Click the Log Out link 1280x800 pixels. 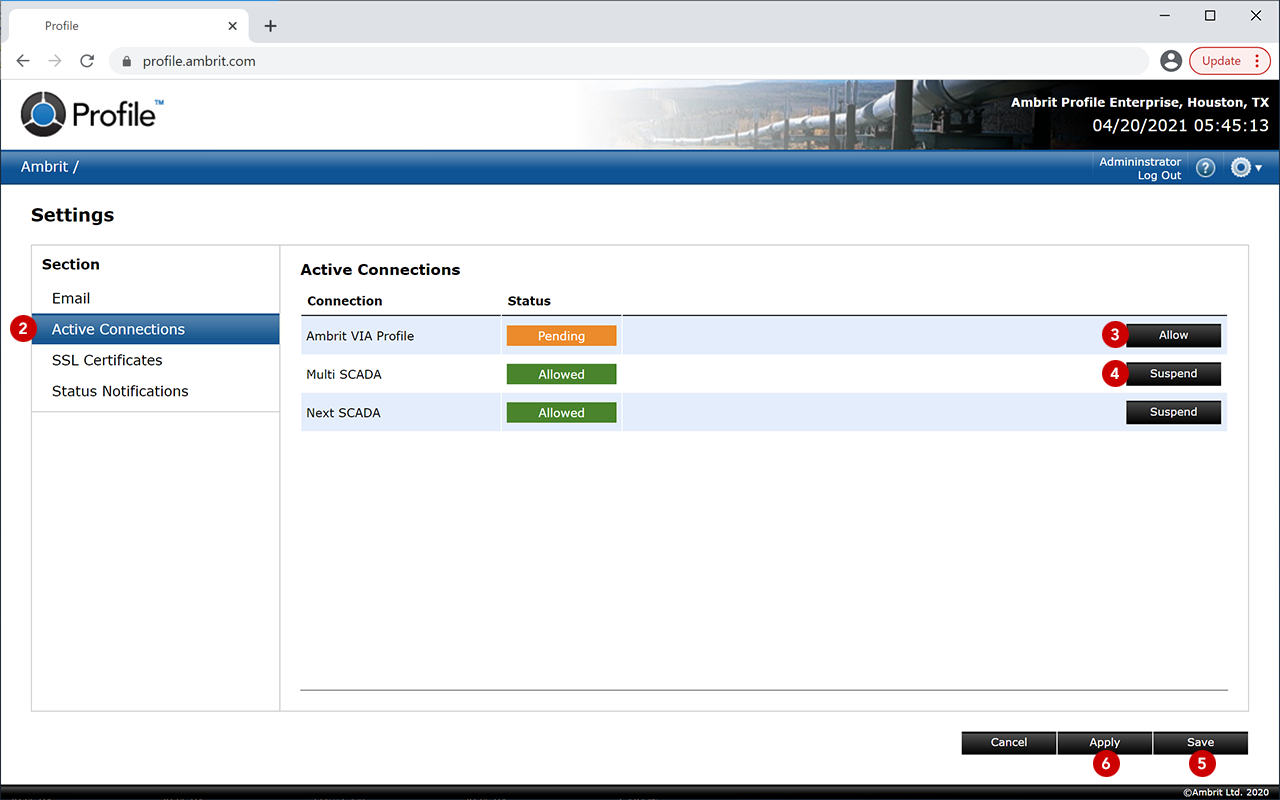(1159, 175)
